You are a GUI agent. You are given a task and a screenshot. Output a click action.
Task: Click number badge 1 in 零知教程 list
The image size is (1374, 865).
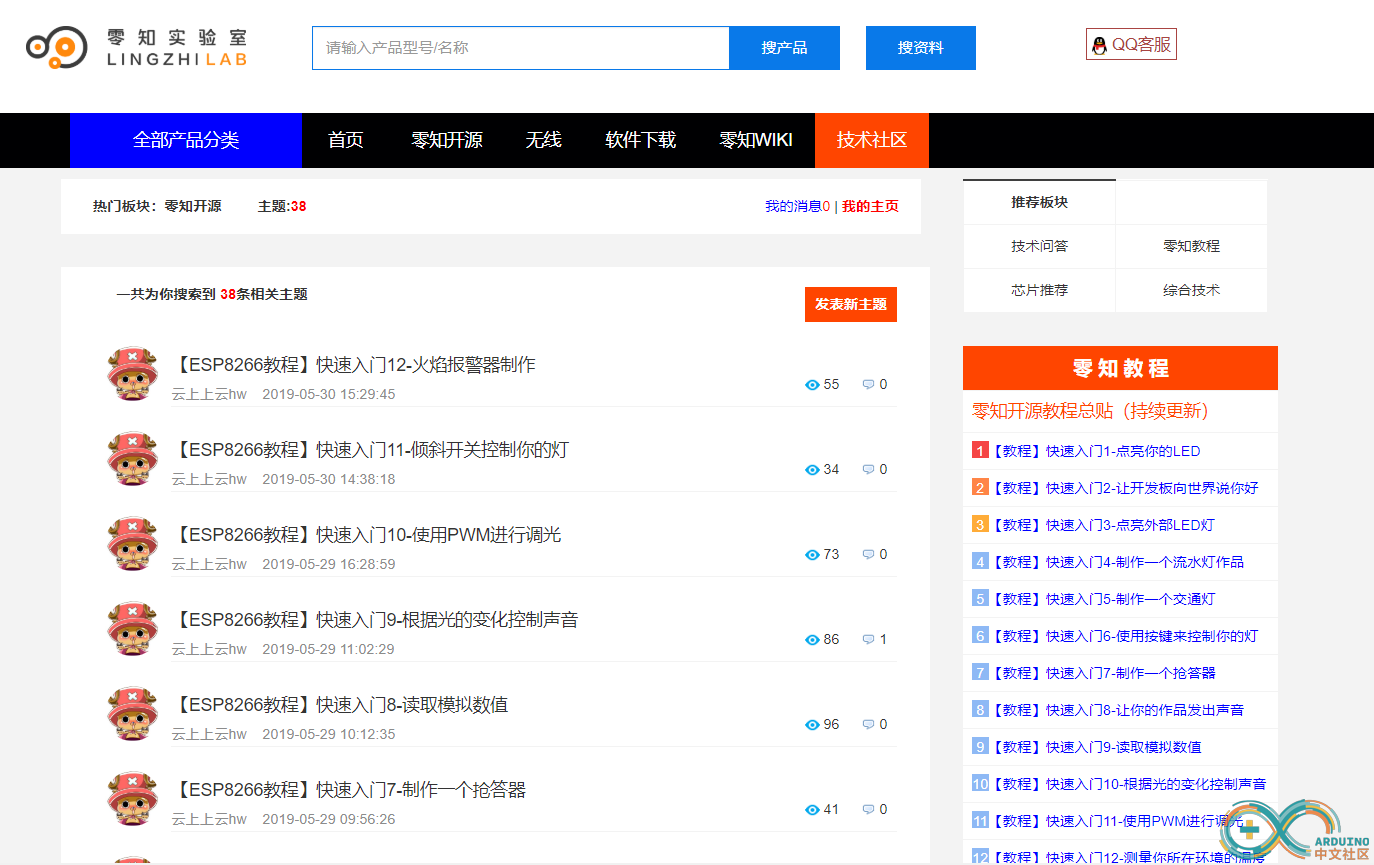pyautogui.click(x=980, y=451)
